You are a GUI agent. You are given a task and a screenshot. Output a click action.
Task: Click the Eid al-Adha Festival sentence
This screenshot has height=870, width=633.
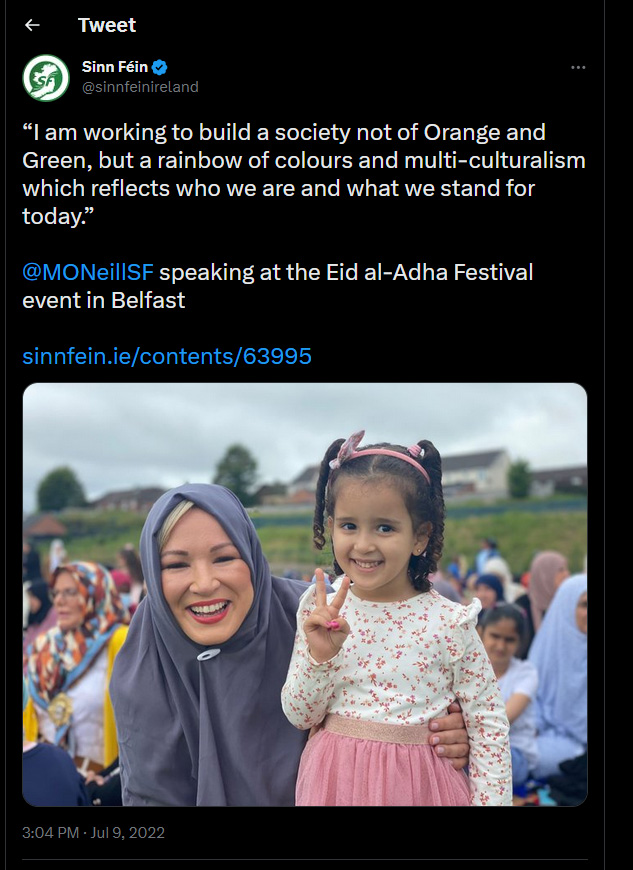[277, 286]
